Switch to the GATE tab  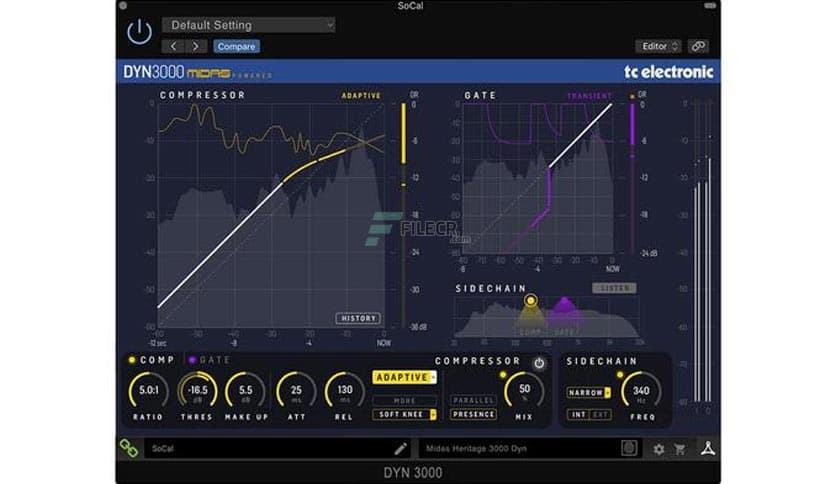209,360
